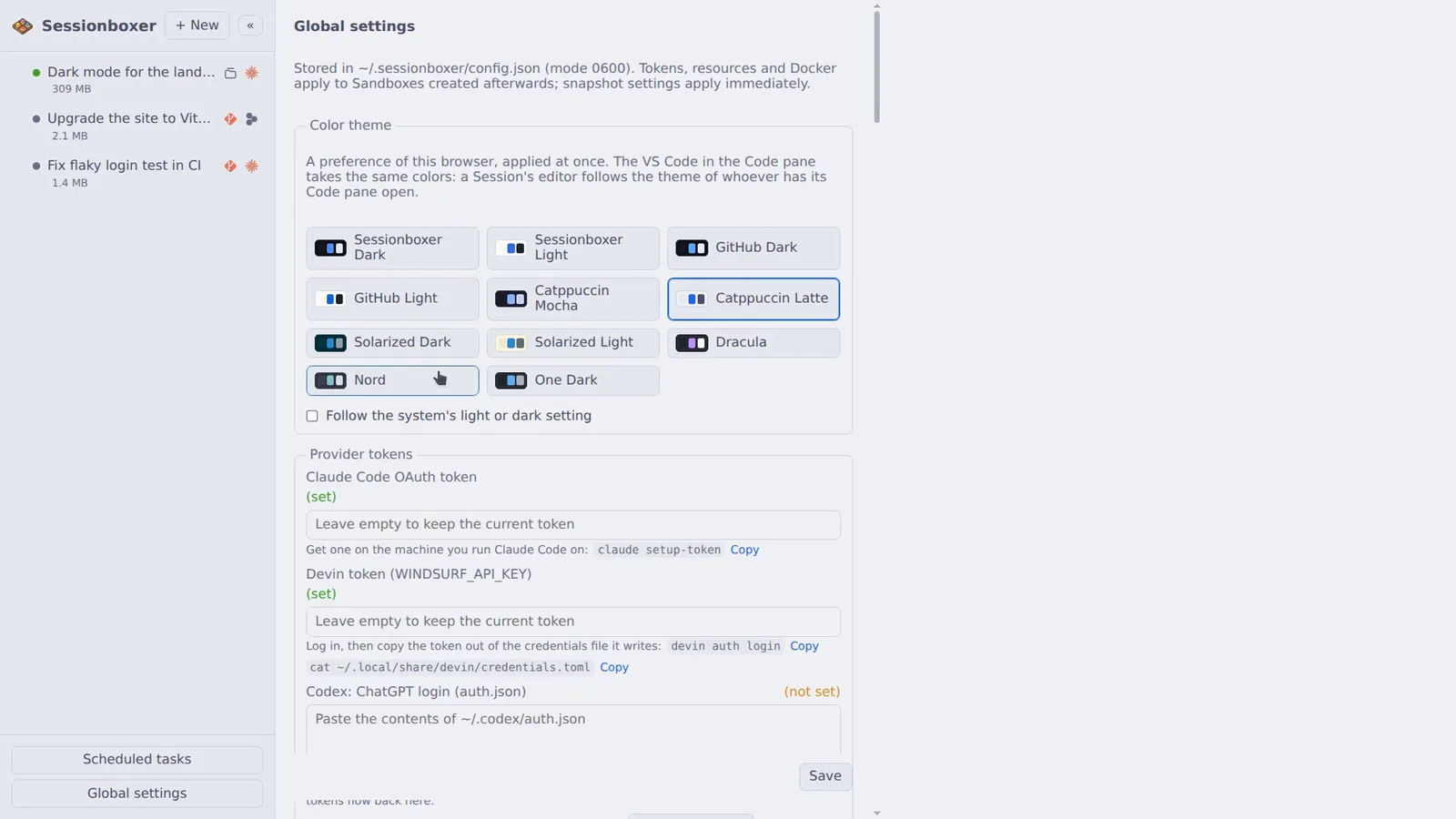Switch to the Catppuccin Mocha theme
This screenshot has width=1456, height=819.
572,298
